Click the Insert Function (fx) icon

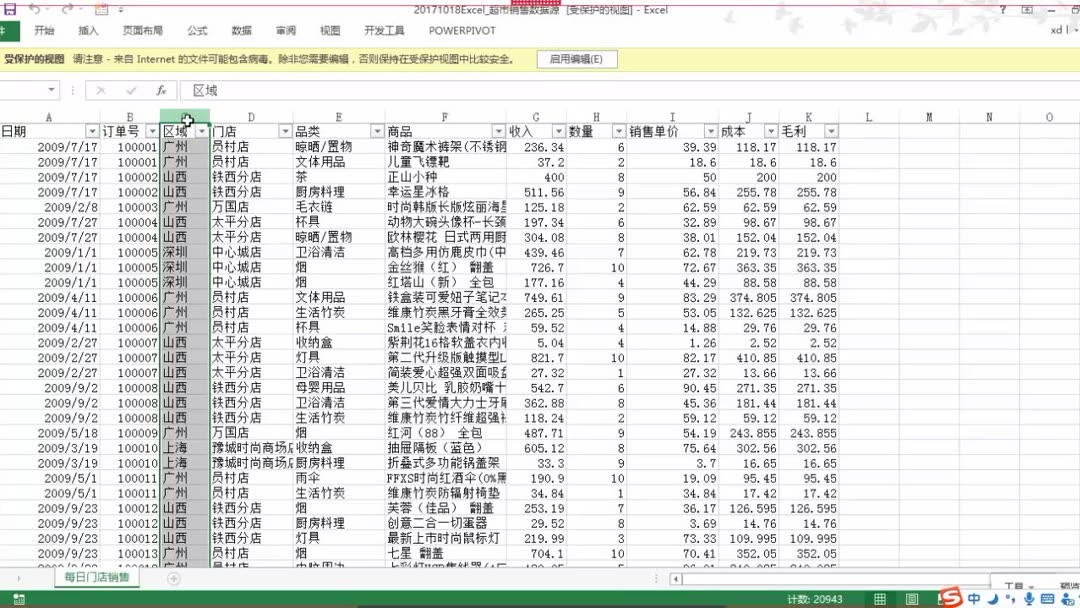[160, 90]
